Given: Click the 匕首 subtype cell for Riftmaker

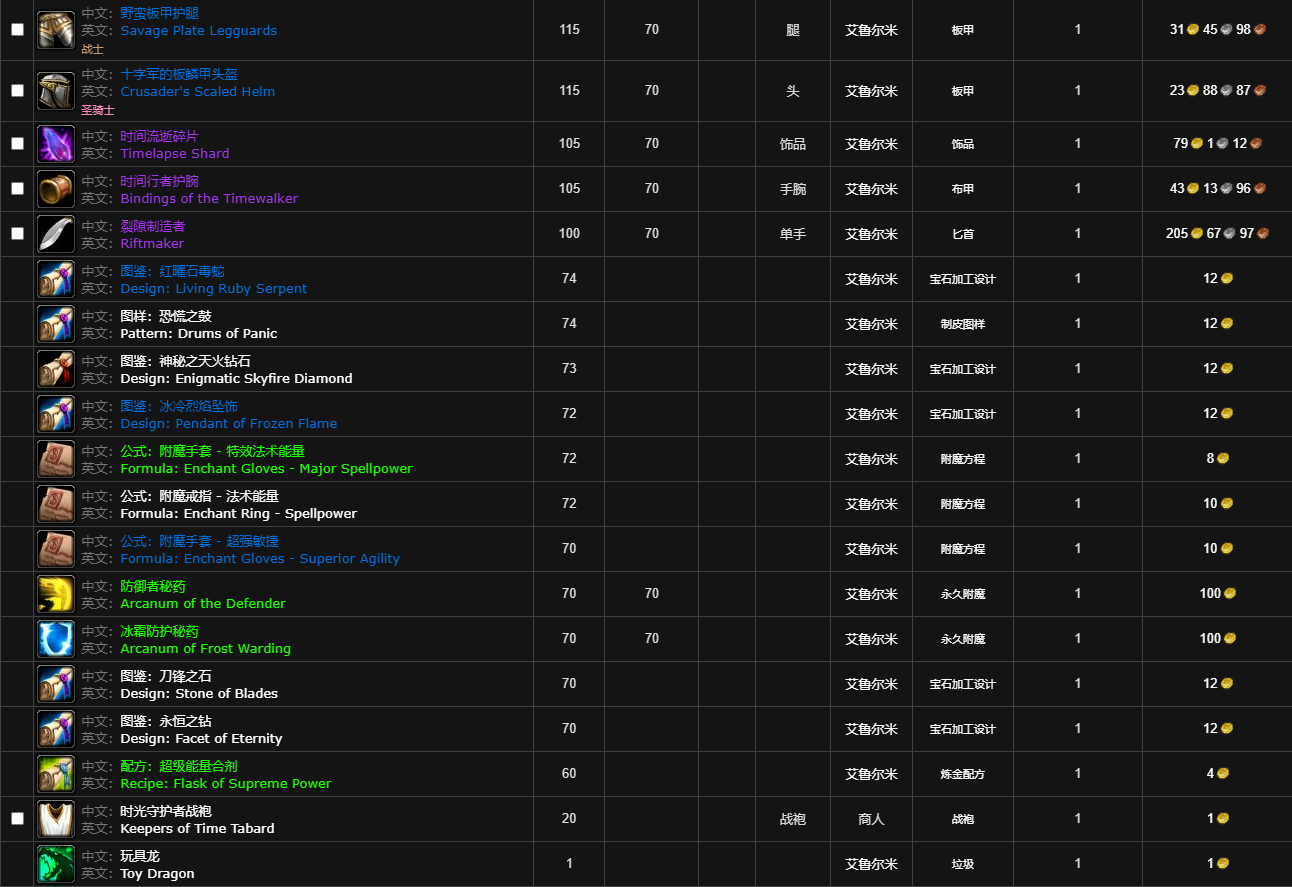Looking at the screenshot, I should click(963, 234).
